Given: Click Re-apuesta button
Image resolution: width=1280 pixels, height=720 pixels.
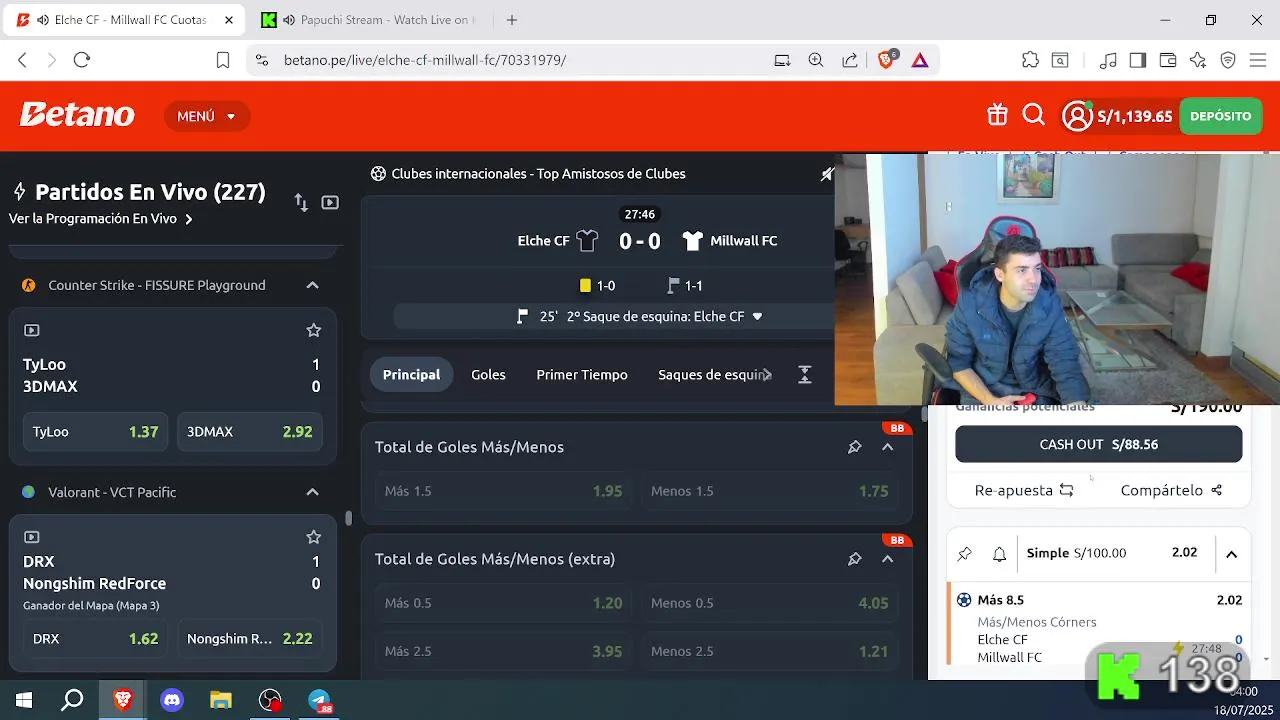Looking at the screenshot, I should [1024, 490].
